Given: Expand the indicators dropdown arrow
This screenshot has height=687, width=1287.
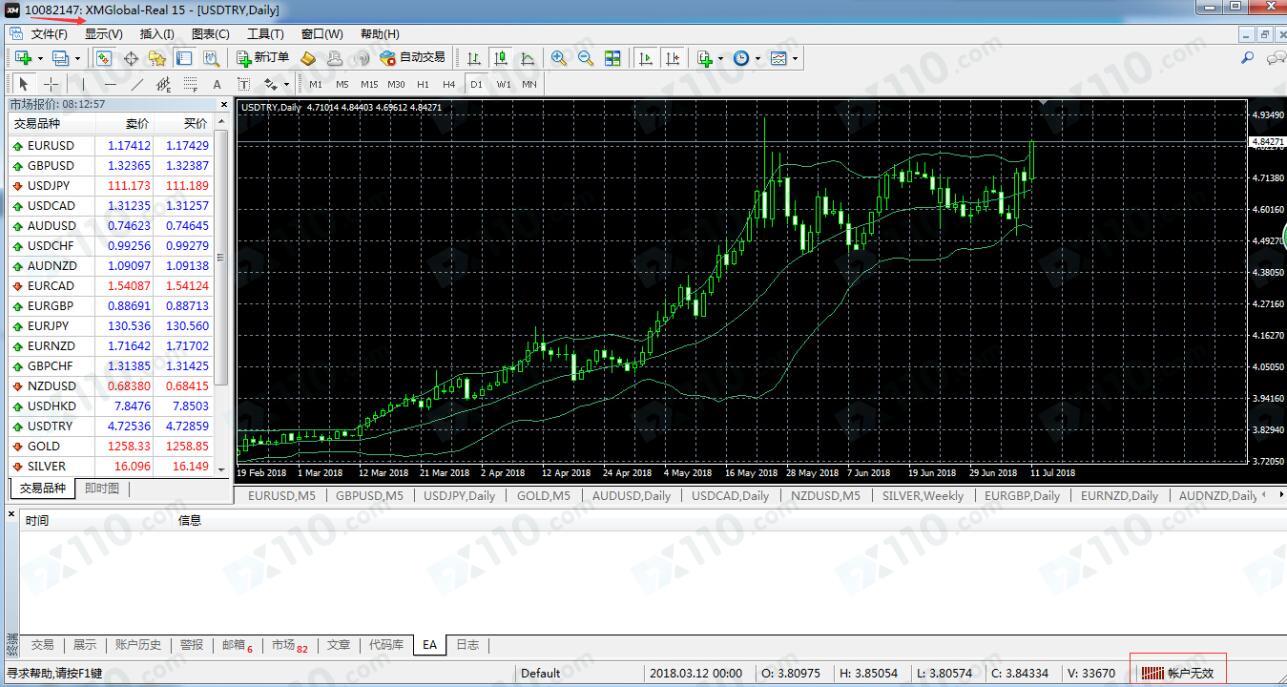Looking at the screenshot, I should [721, 59].
